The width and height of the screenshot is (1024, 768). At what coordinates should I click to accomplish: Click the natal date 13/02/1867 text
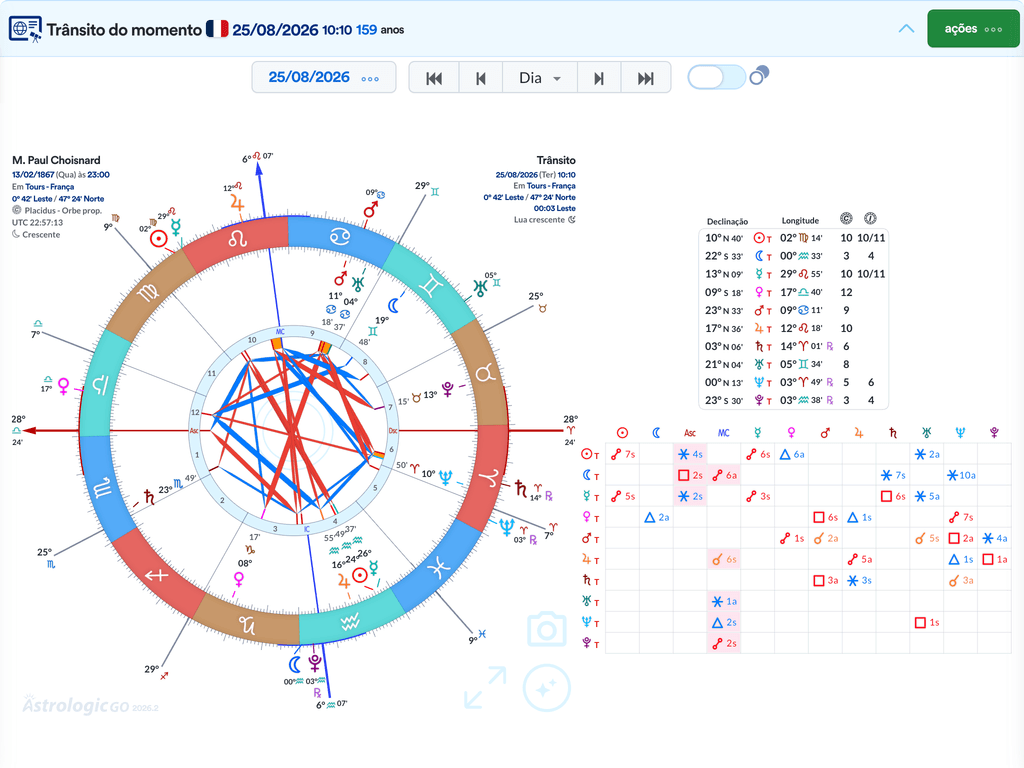(x=33, y=175)
